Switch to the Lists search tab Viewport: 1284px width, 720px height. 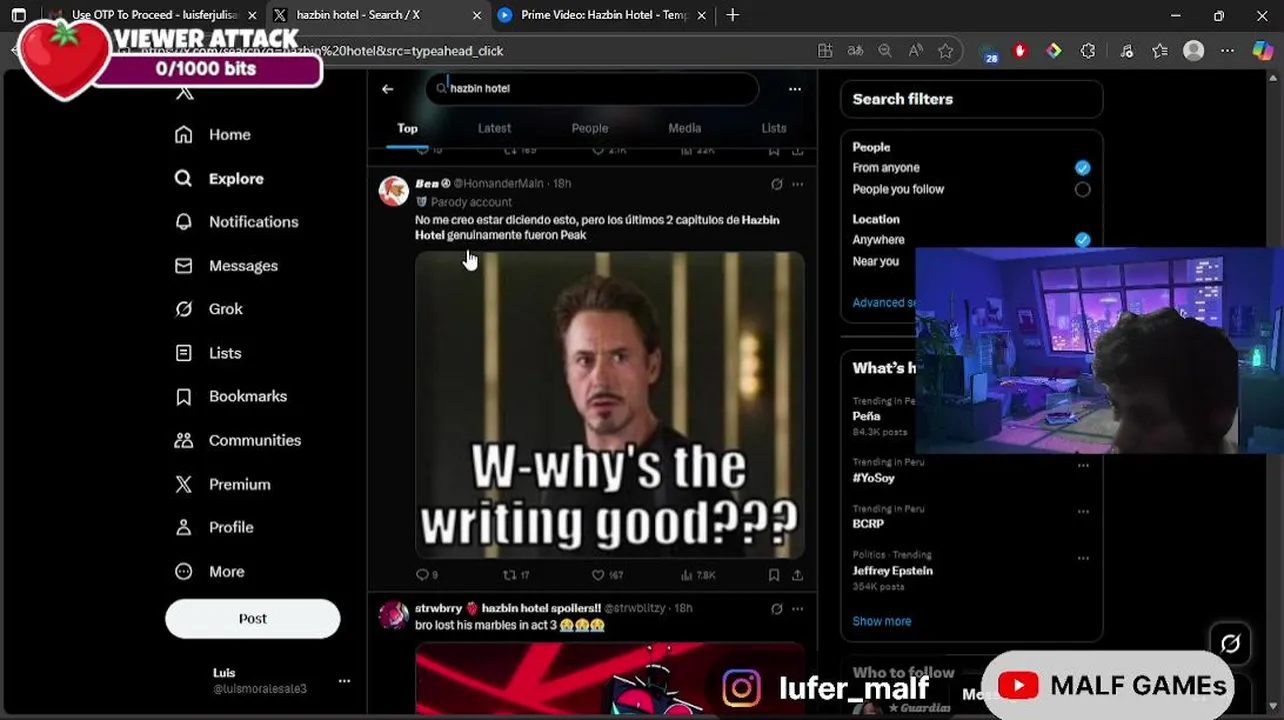click(x=774, y=128)
